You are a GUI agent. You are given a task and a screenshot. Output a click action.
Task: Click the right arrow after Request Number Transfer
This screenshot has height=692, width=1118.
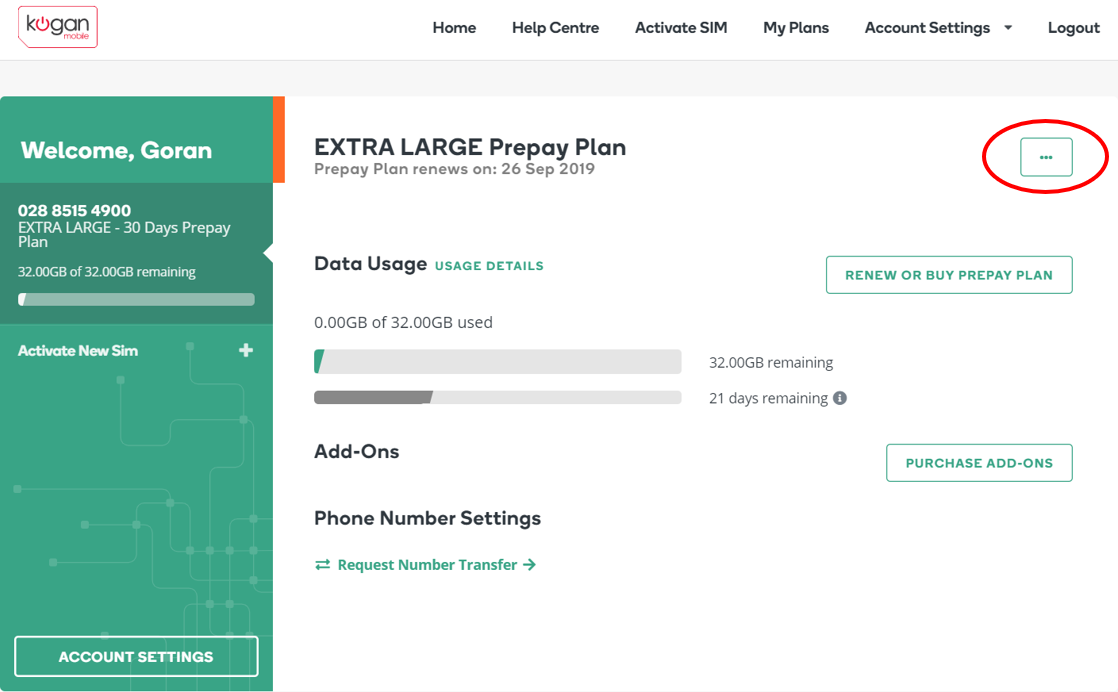point(529,564)
